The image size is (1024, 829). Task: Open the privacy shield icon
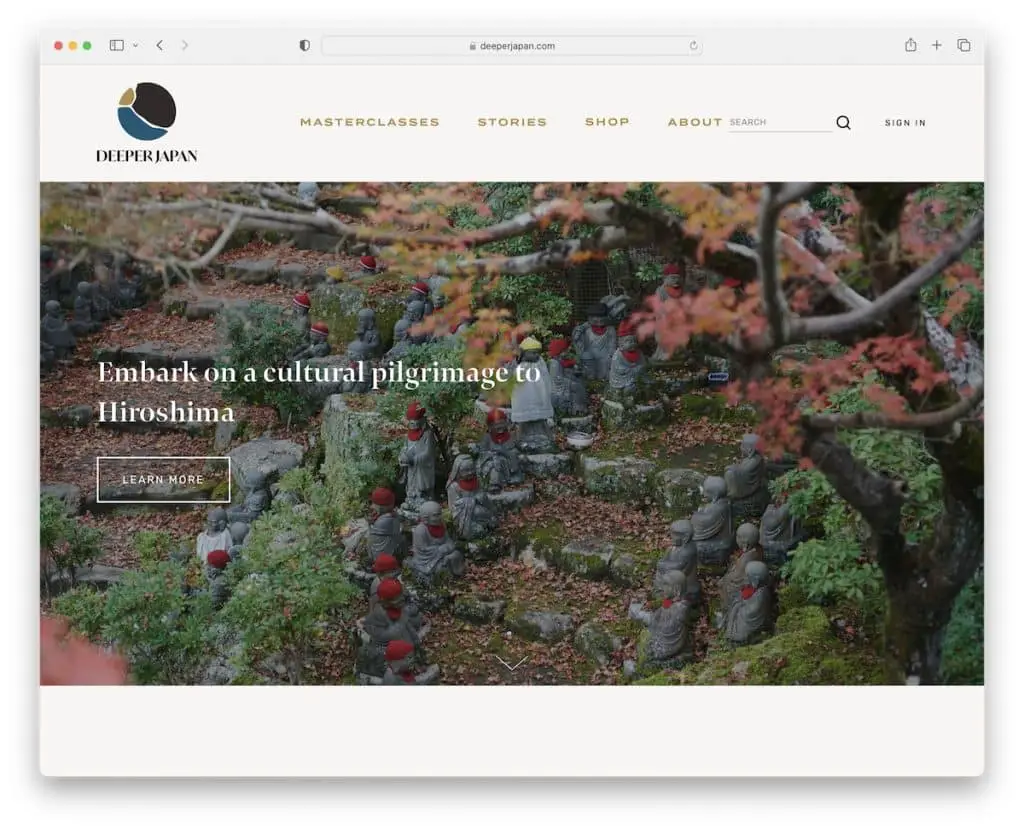click(x=304, y=45)
